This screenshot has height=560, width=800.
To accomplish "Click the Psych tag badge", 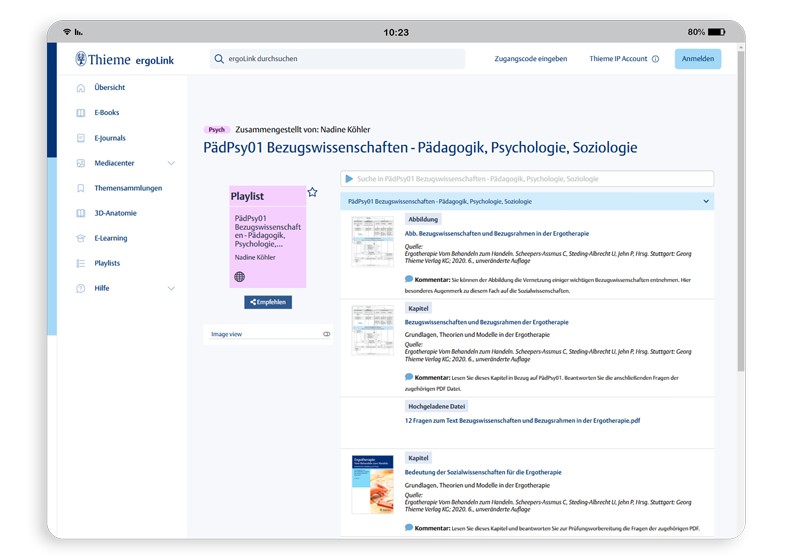I will click(216, 130).
